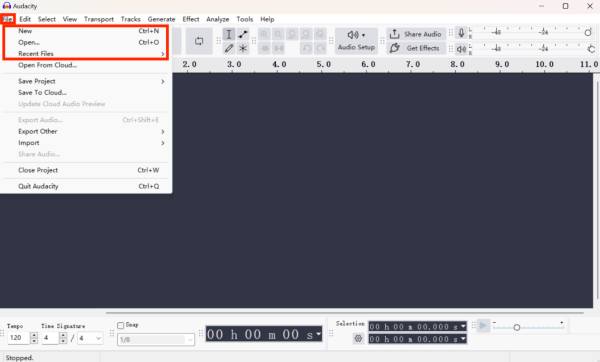Click the 6.0 mark on timeline ruler

pos(368,64)
